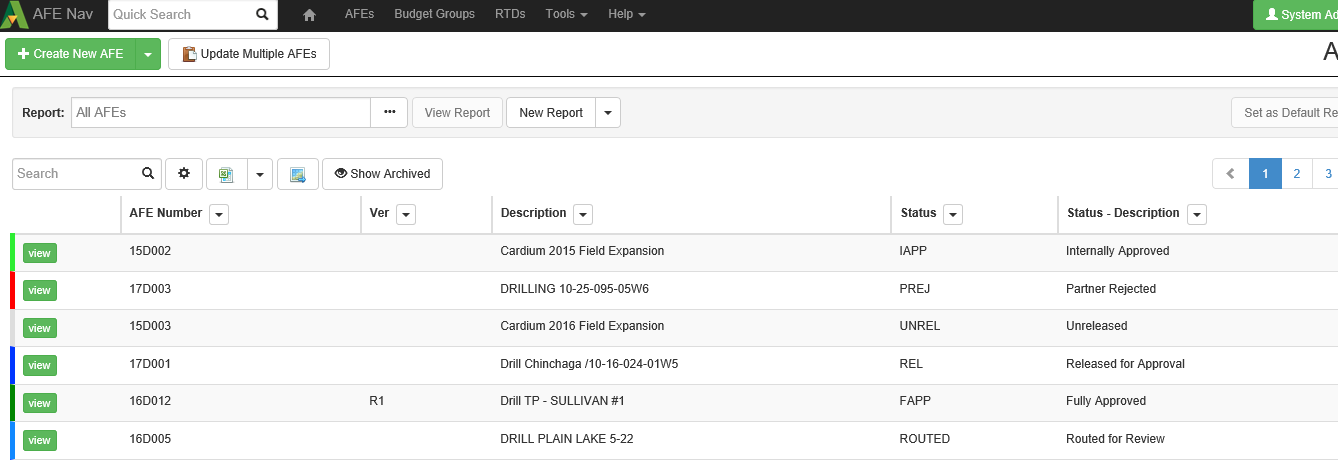Click Update Multiple AFEs button

(249, 54)
